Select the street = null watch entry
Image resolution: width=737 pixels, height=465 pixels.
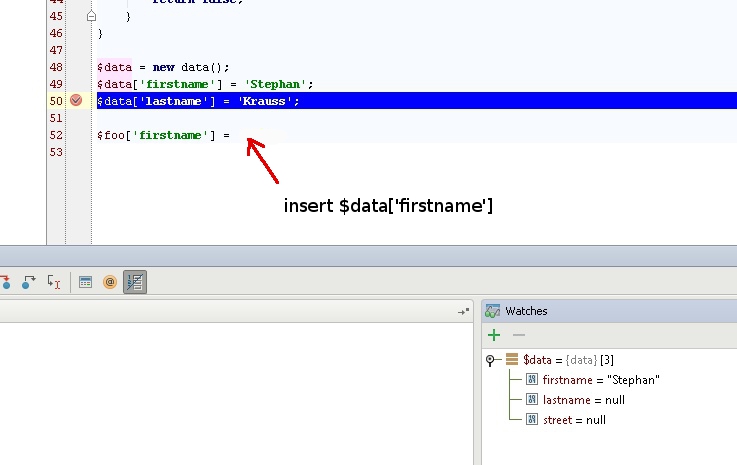tap(574, 420)
